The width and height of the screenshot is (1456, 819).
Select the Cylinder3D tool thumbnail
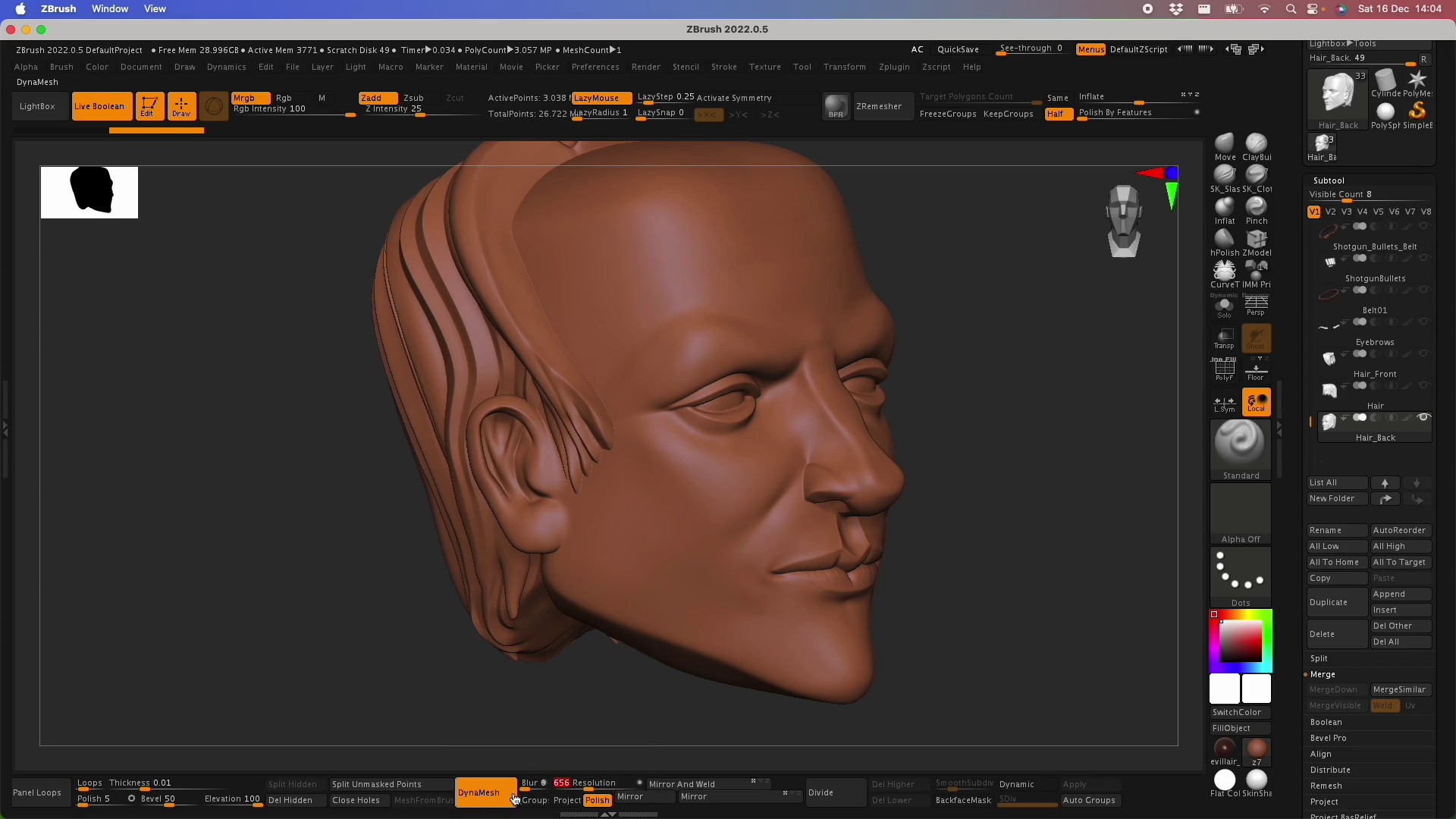pos(1385,83)
